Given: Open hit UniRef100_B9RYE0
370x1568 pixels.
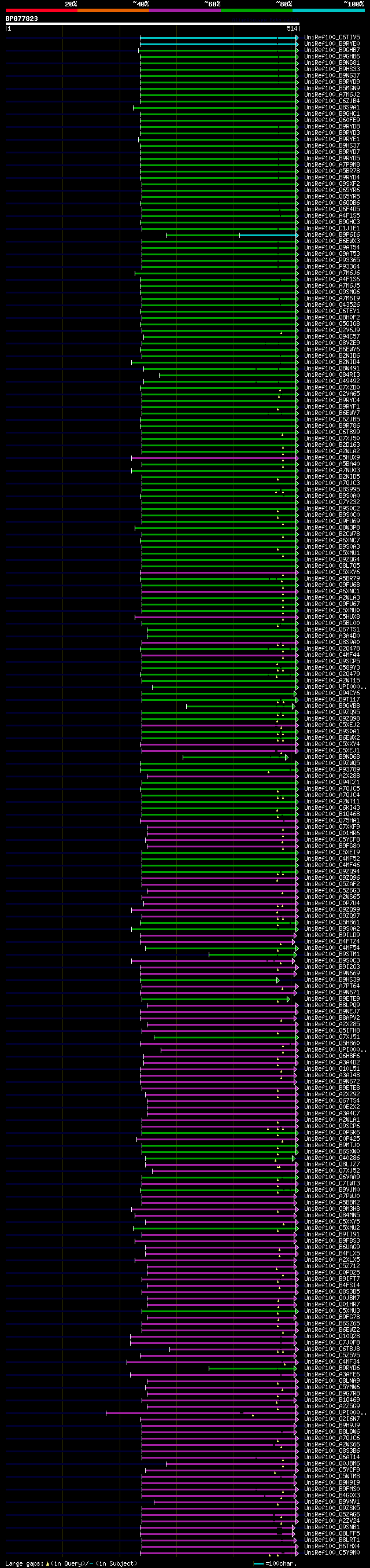Looking at the screenshot, I should pyautogui.click(x=332, y=44).
